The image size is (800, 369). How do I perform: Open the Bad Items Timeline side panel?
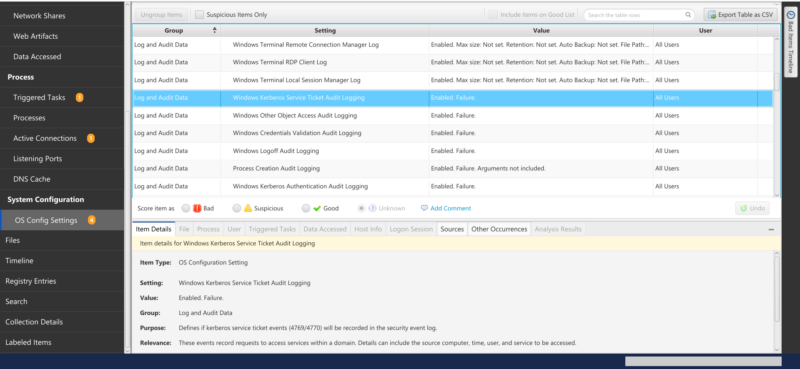pyautogui.click(x=790, y=43)
